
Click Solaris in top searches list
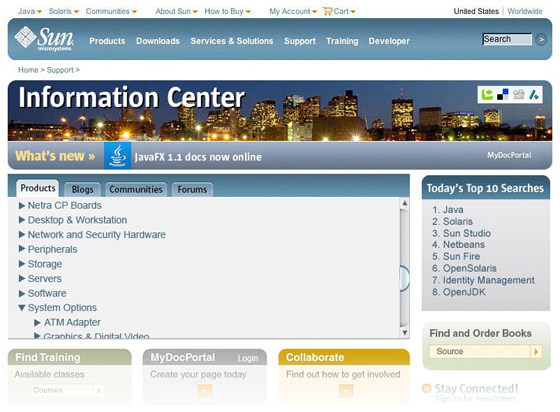point(458,221)
